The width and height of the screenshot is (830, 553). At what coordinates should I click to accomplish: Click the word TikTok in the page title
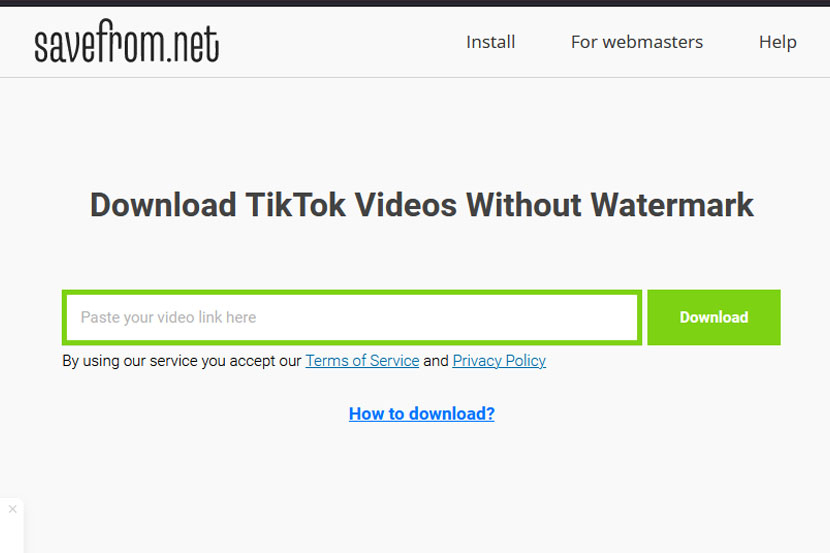click(x=295, y=205)
